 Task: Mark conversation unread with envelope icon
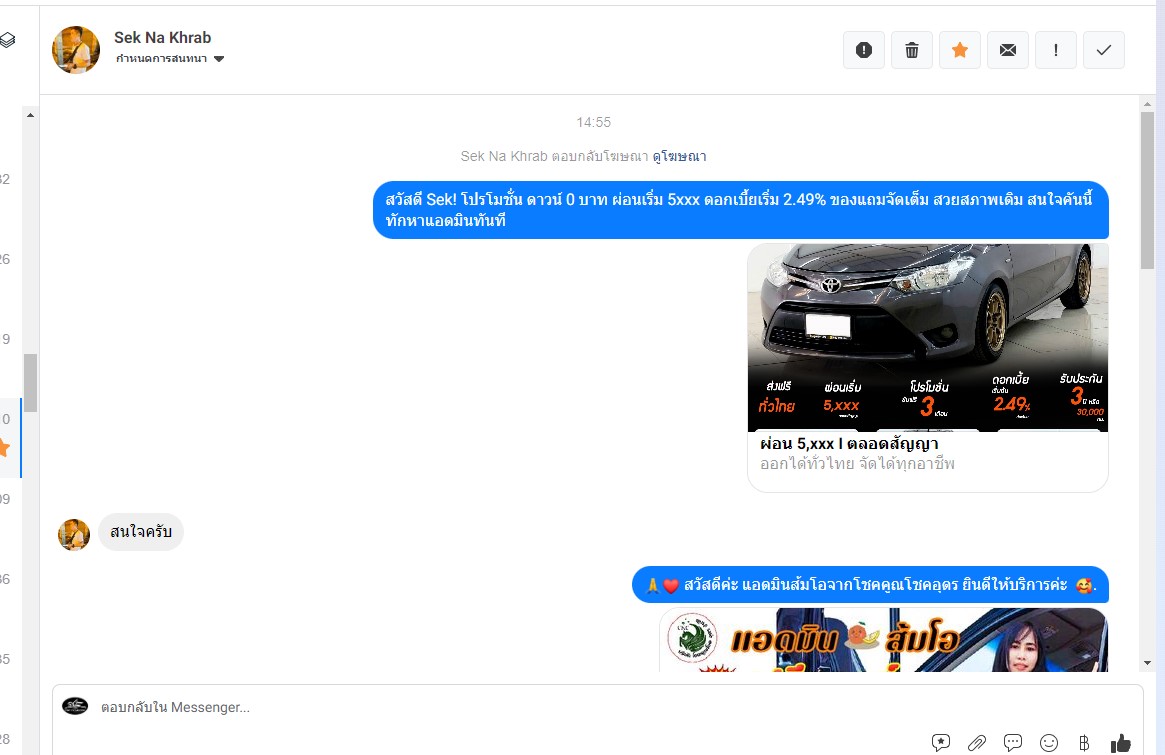click(1008, 50)
